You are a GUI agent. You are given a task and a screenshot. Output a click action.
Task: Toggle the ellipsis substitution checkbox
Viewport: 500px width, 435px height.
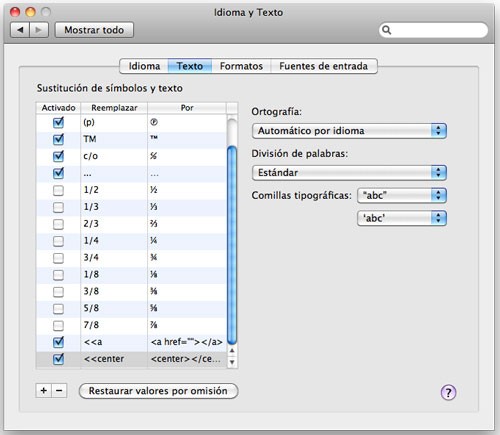[x=58, y=173]
